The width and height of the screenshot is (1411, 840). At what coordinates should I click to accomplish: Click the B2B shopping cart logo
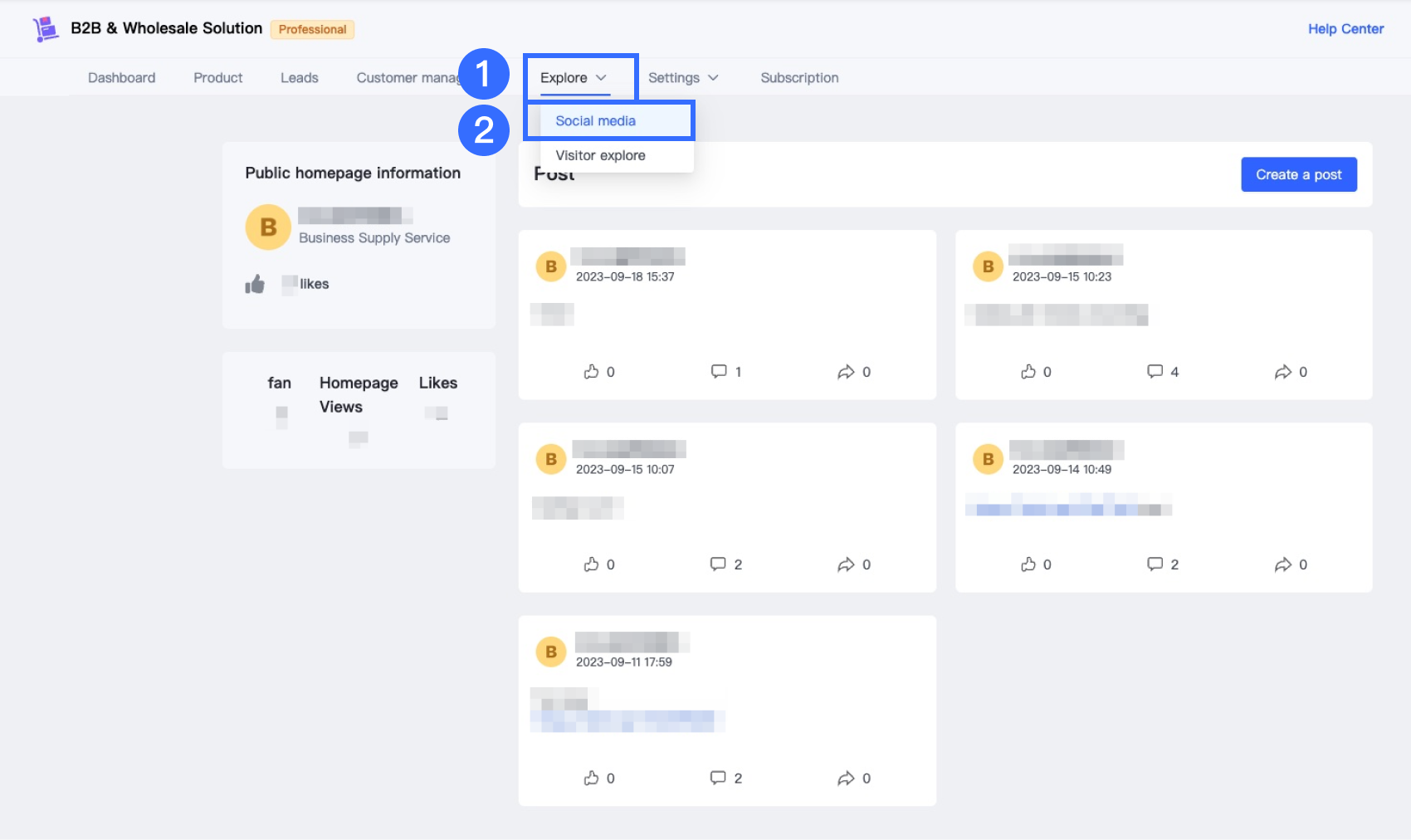(x=46, y=29)
